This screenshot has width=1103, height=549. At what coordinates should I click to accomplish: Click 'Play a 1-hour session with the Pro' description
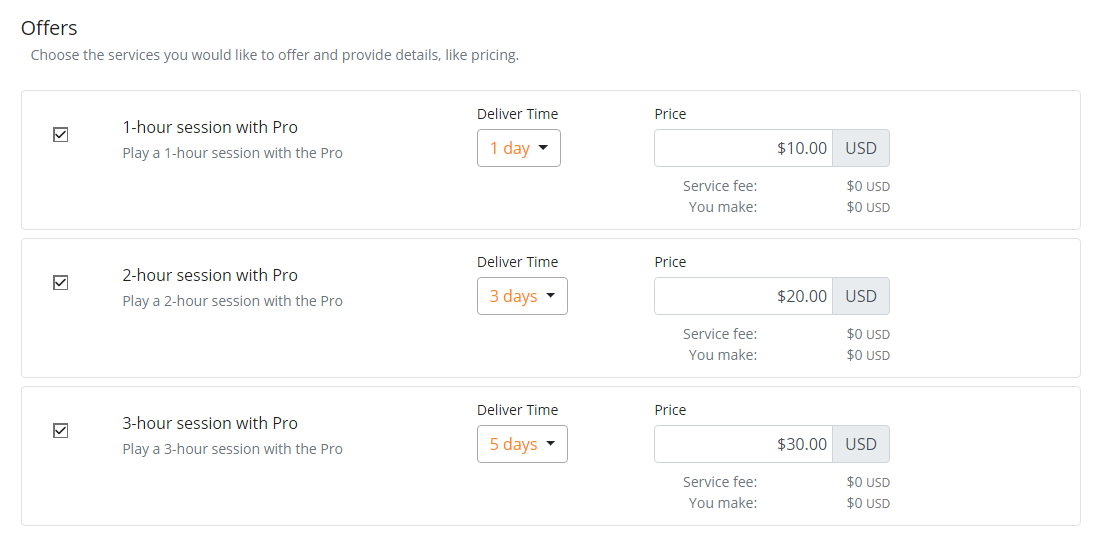pos(232,153)
